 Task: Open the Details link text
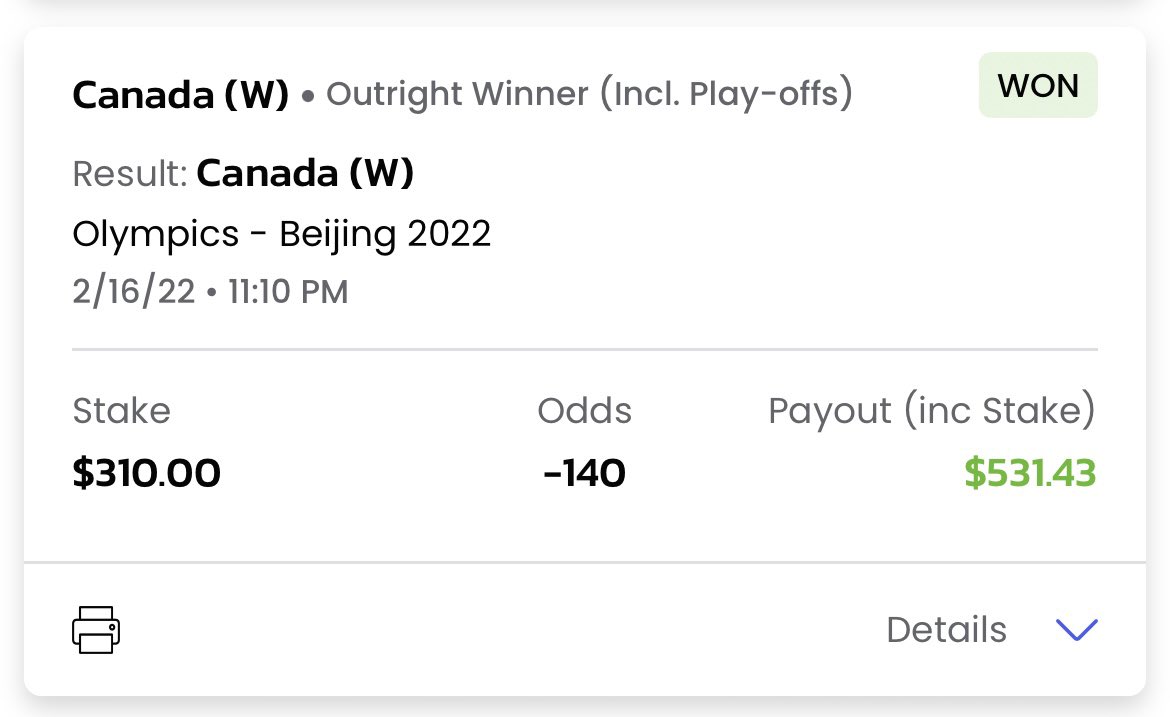coord(946,630)
